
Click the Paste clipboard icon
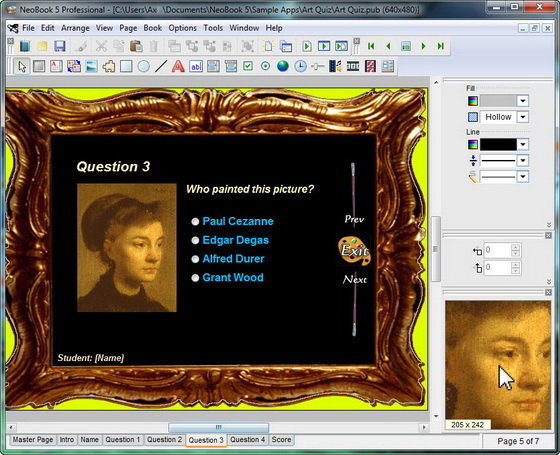pyautogui.click(x=136, y=46)
